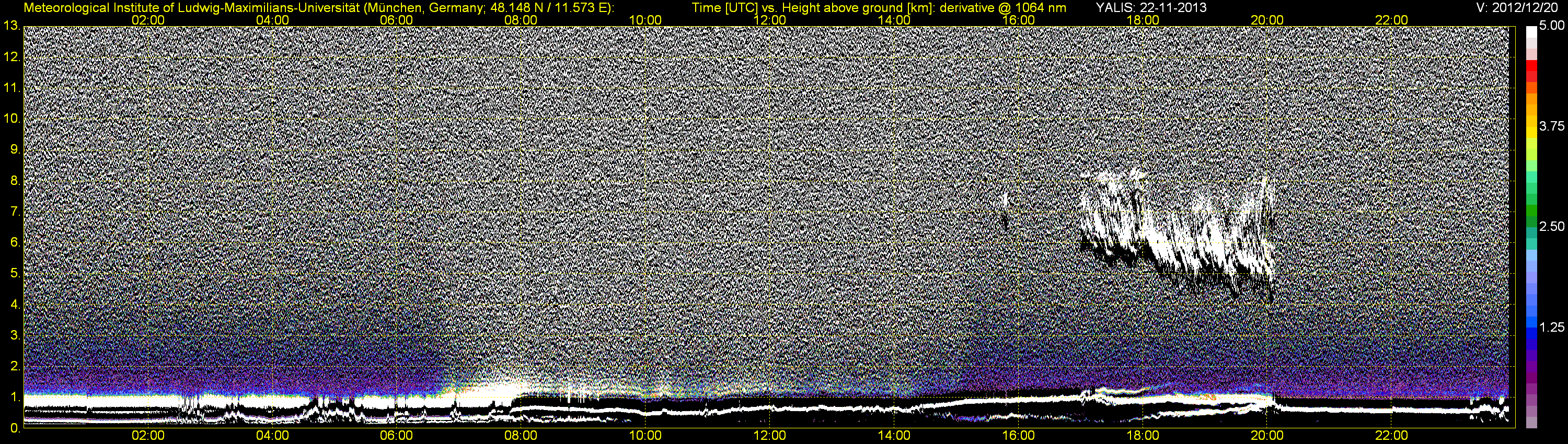
Task: Click the height axis label 12
Action: pyautogui.click(x=11, y=57)
